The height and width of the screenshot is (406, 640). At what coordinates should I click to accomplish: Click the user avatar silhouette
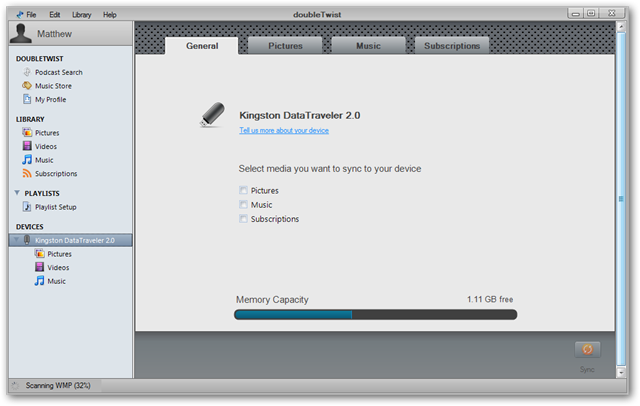(x=21, y=33)
